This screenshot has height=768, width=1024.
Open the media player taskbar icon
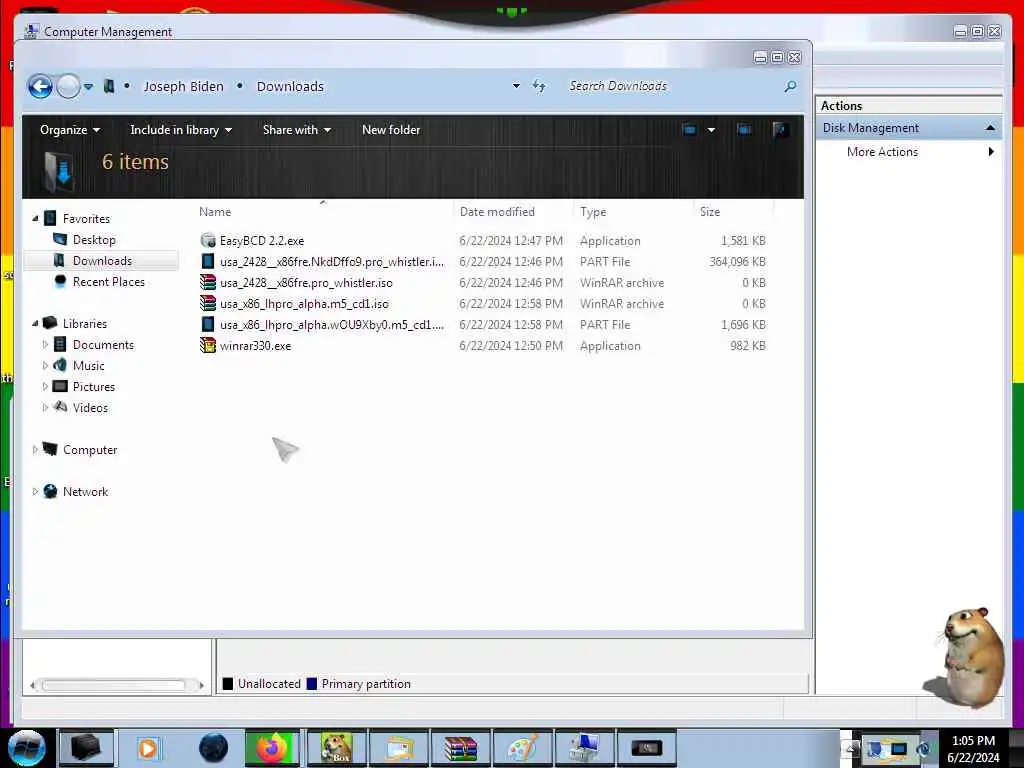coord(148,748)
